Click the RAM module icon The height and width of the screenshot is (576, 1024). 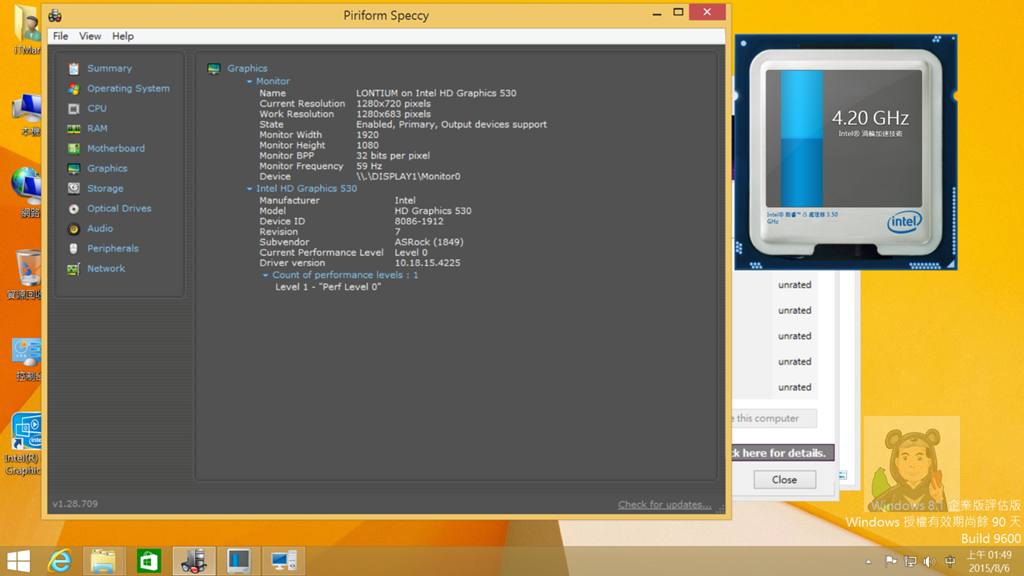pyautogui.click(x=74, y=129)
